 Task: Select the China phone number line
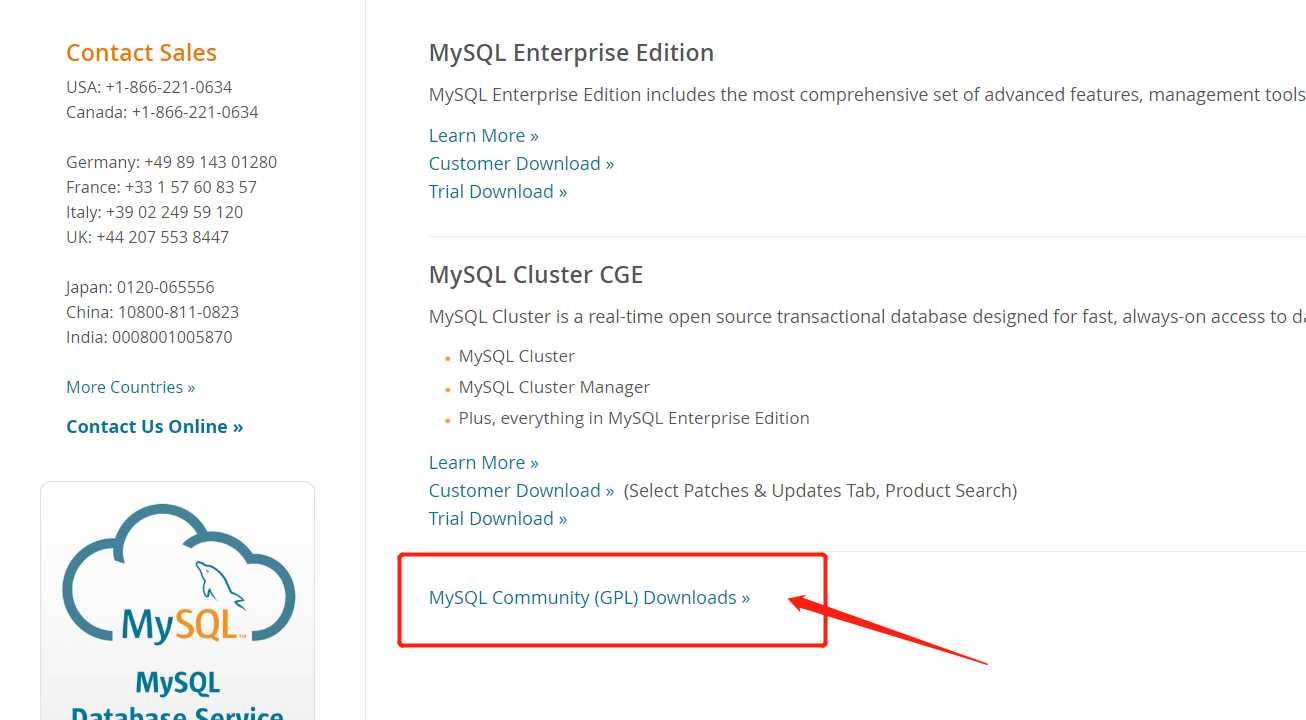point(153,312)
